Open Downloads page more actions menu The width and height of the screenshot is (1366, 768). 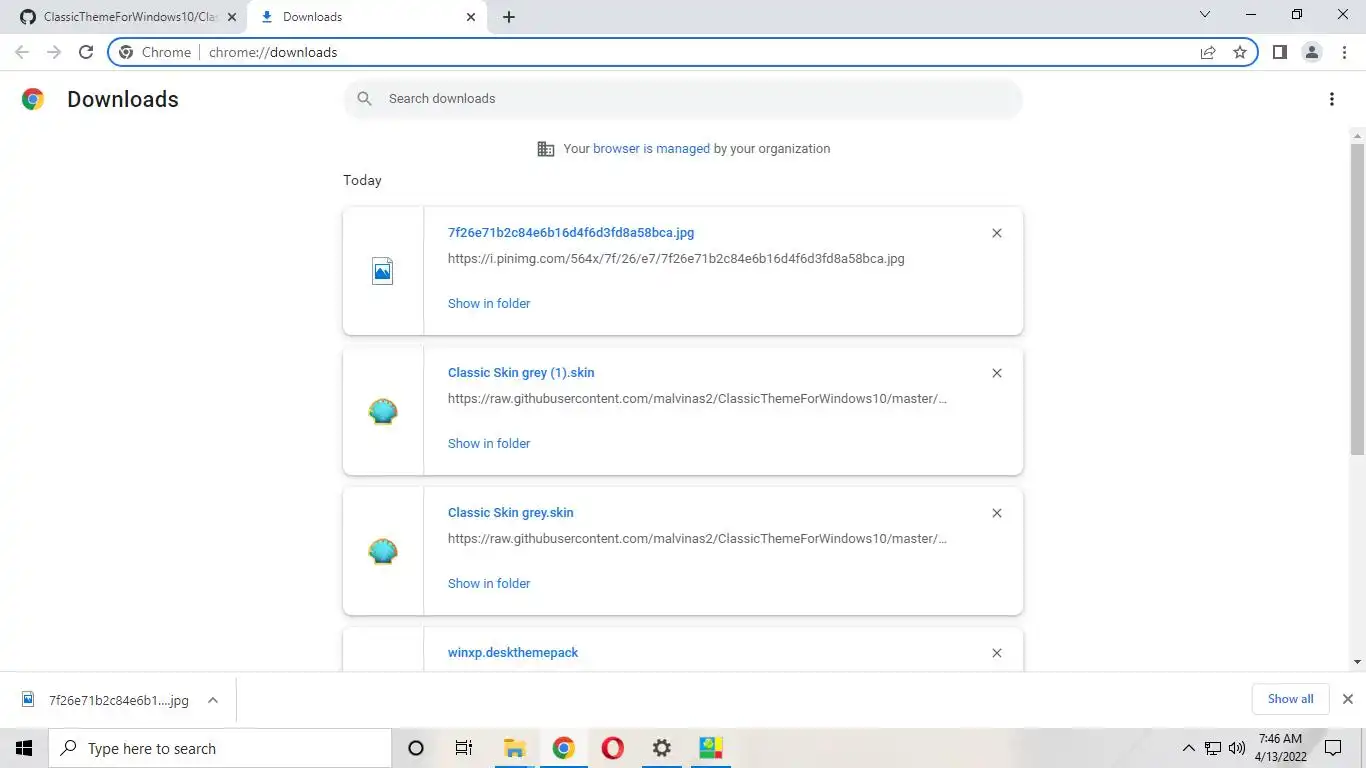pyautogui.click(x=1331, y=99)
